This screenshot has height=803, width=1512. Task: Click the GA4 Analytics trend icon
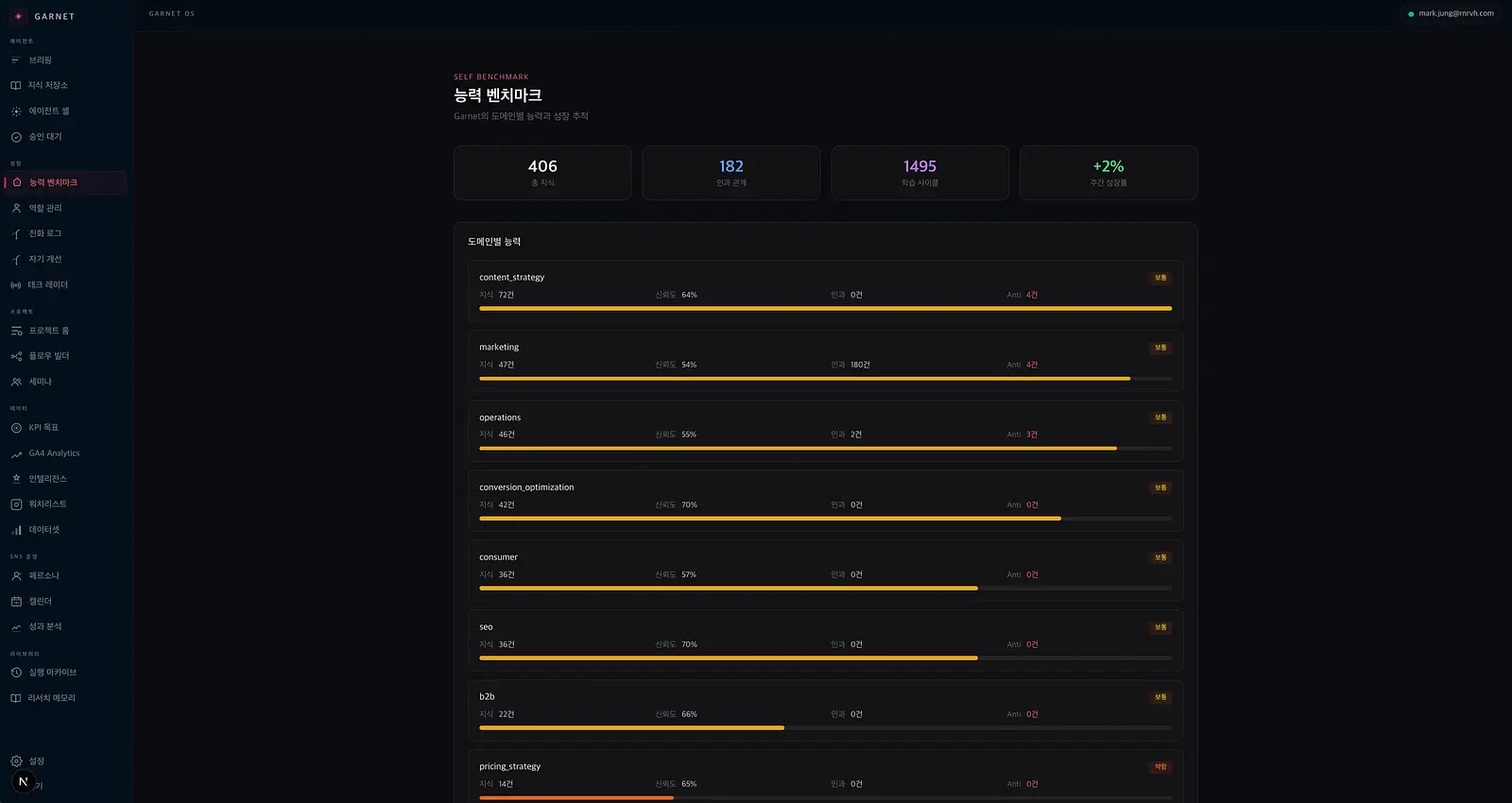pyautogui.click(x=16, y=453)
